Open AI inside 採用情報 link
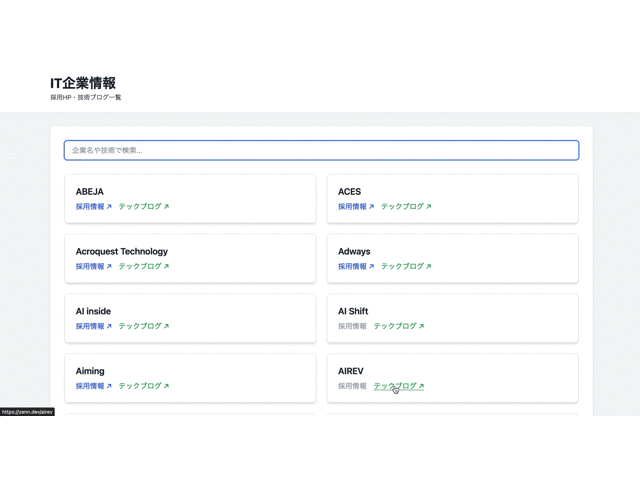 (x=90, y=326)
